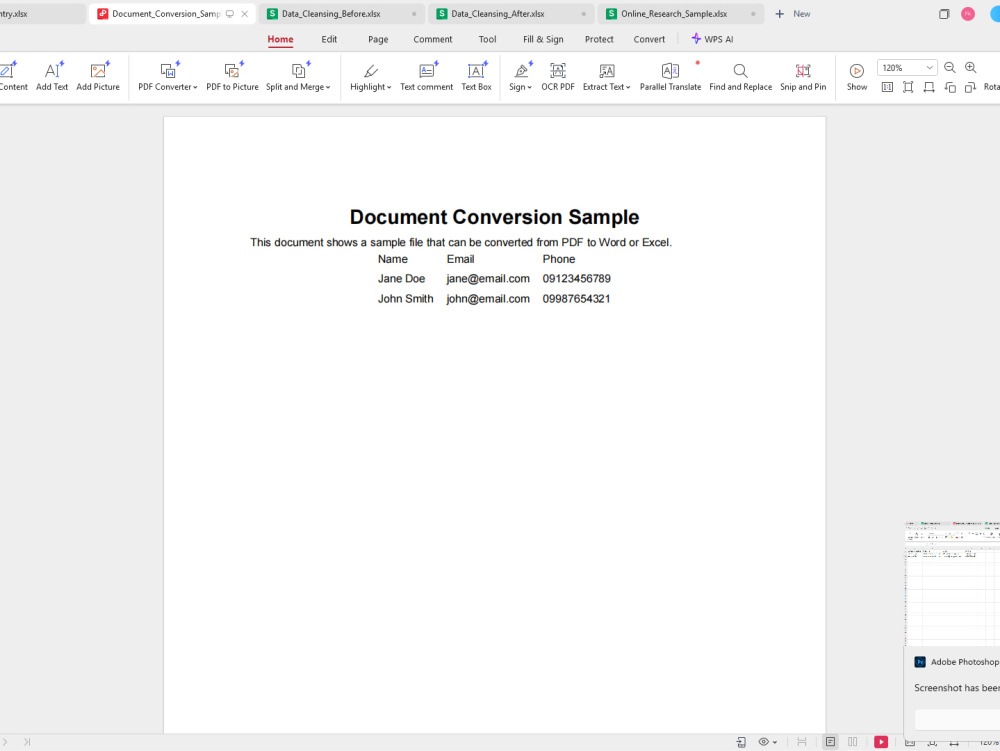Click the New tab button

pyautogui.click(x=793, y=13)
